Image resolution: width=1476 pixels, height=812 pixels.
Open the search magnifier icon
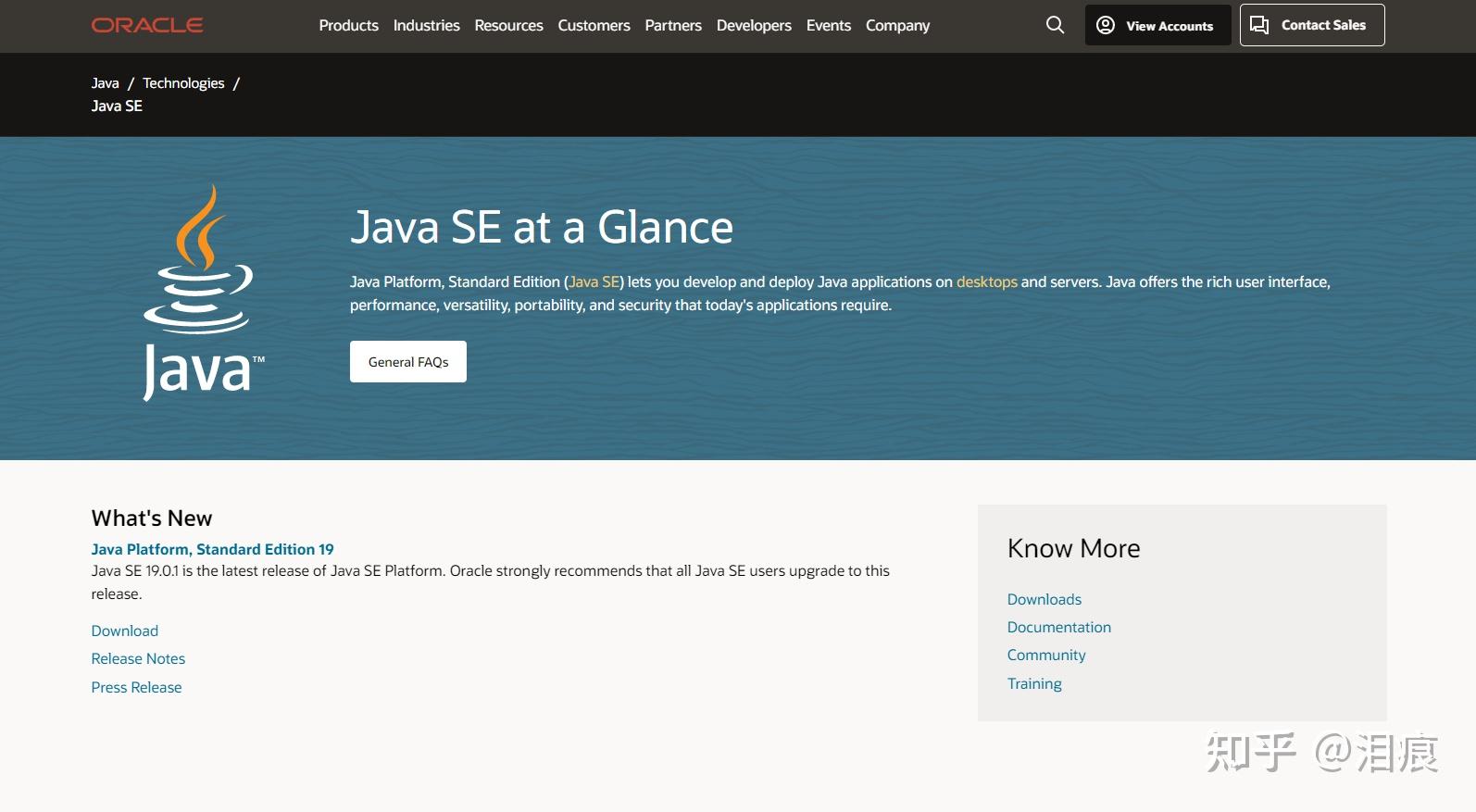pos(1055,25)
